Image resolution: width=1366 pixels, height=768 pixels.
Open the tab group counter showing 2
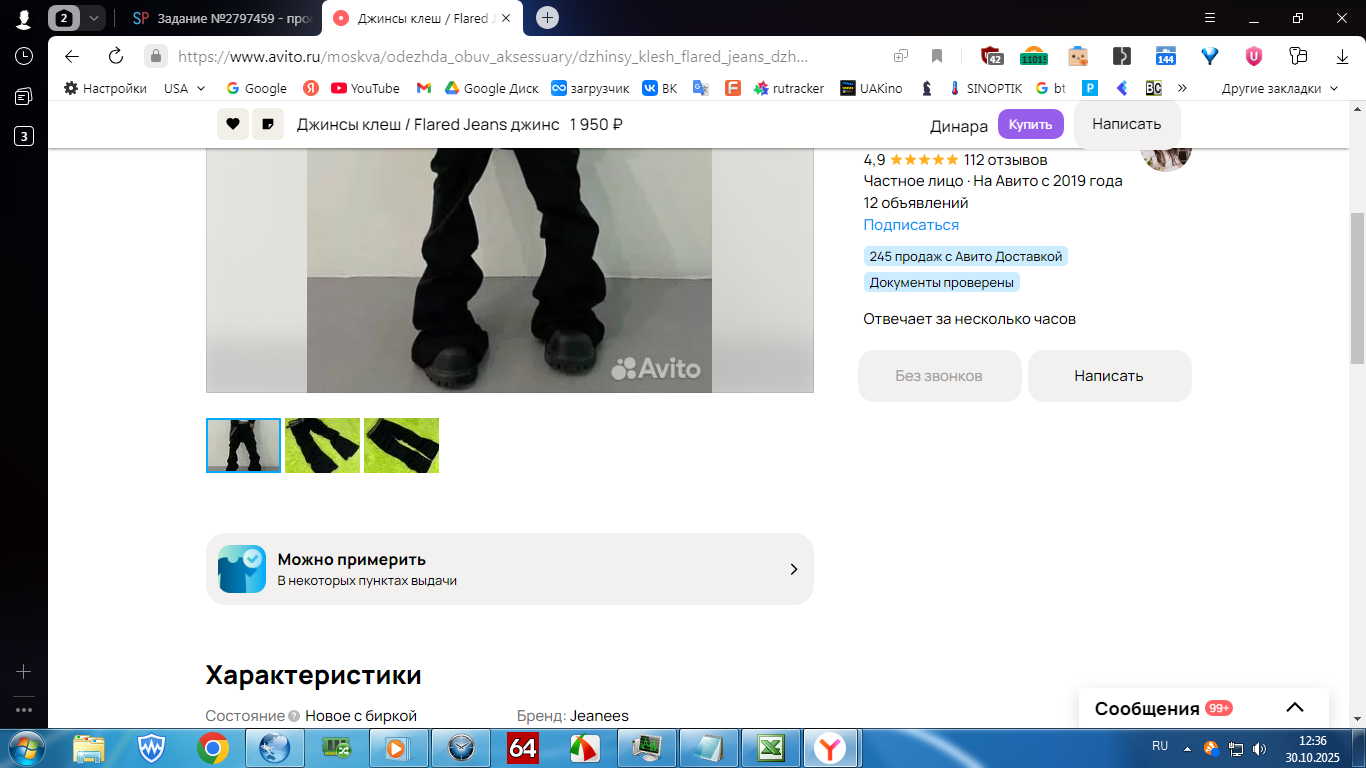click(65, 18)
